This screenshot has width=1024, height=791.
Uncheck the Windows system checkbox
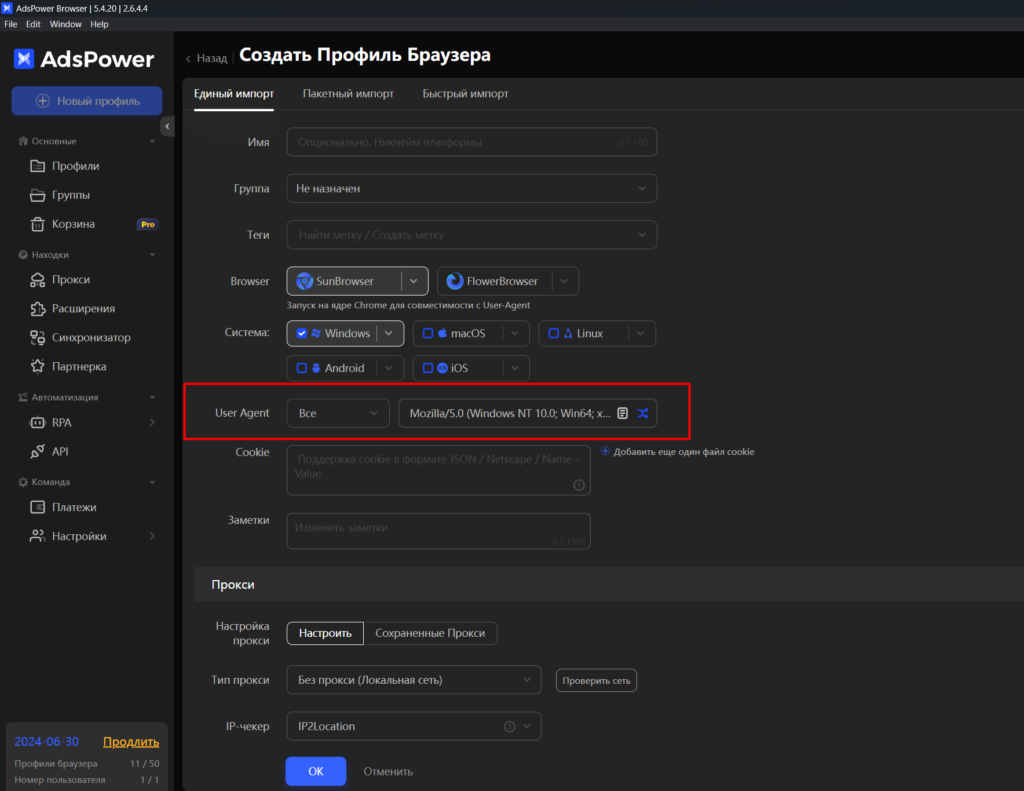[x=302, y=333]
